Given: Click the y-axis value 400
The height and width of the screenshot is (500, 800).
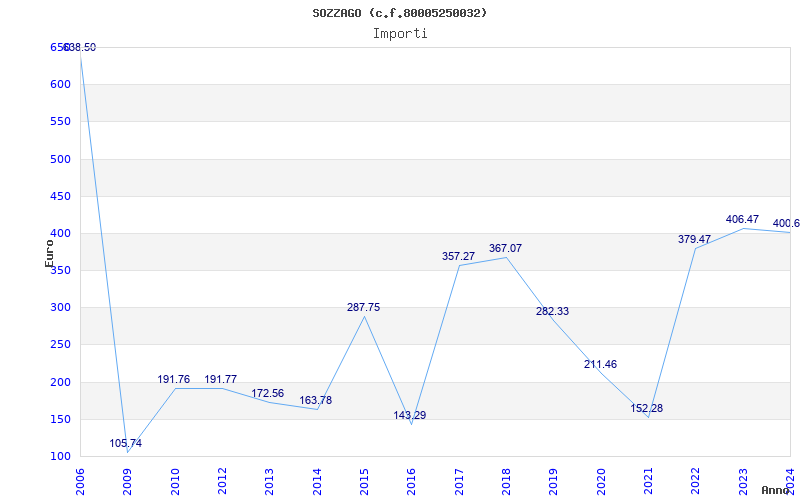Looking at the screenshot, I should coord(60,234).
